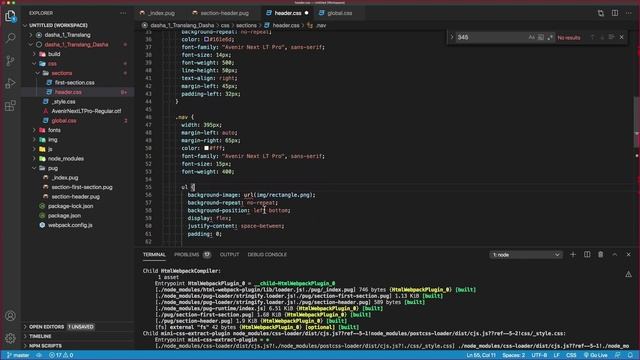Toggle find in selection
Image resolution: width=640 pixels, height=360 pixels.
611,37
